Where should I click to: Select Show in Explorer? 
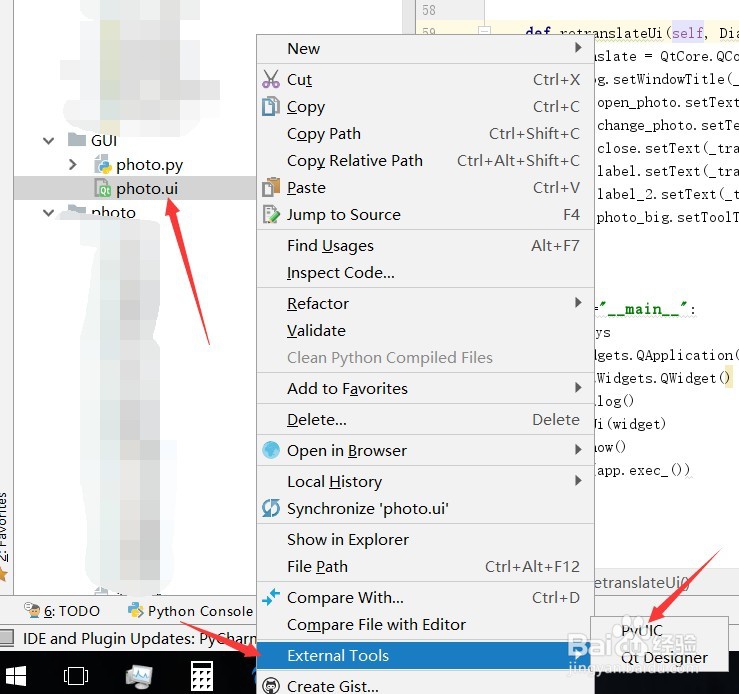coord(425,539)
